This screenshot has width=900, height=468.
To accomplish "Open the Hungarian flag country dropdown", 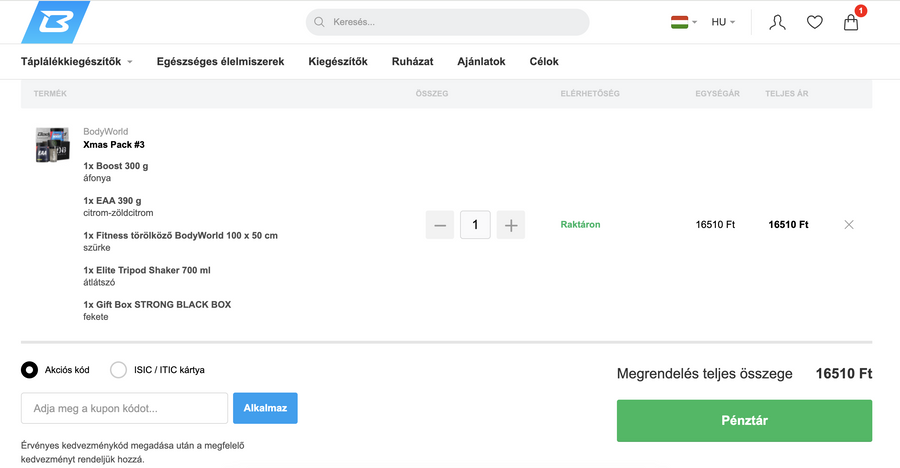I will tap(684, 22).
